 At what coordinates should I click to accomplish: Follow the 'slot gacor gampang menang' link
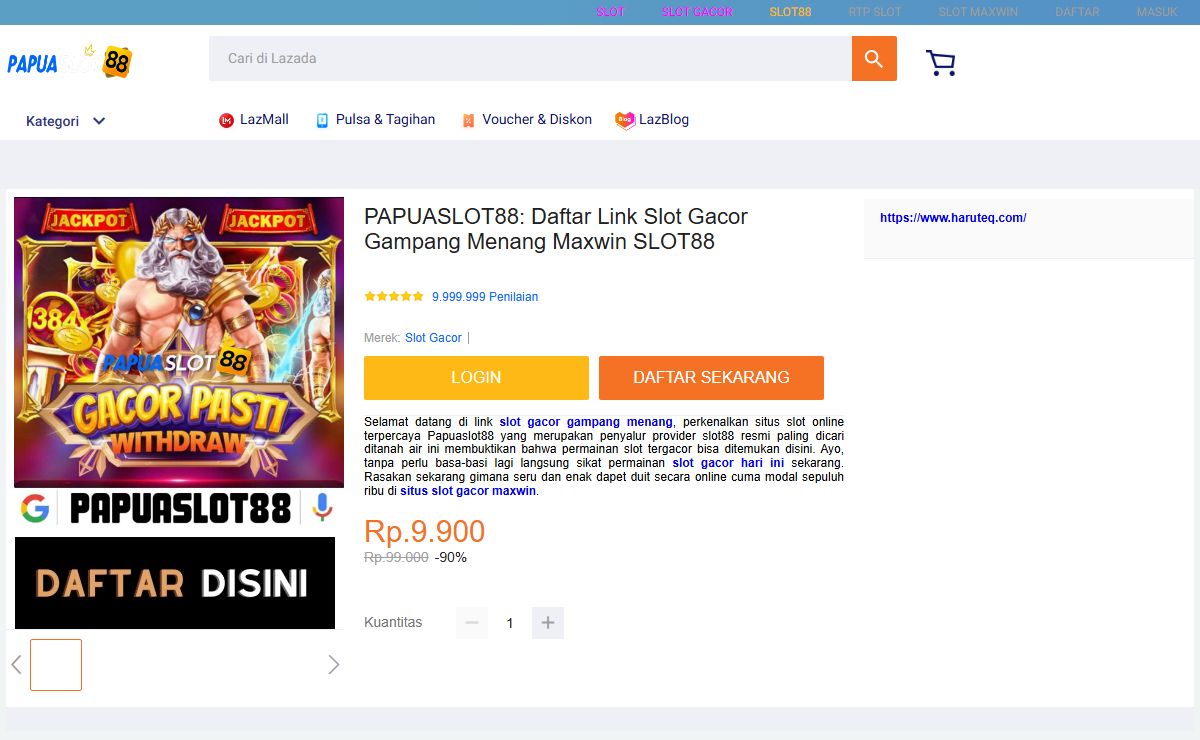pos(586,422)
